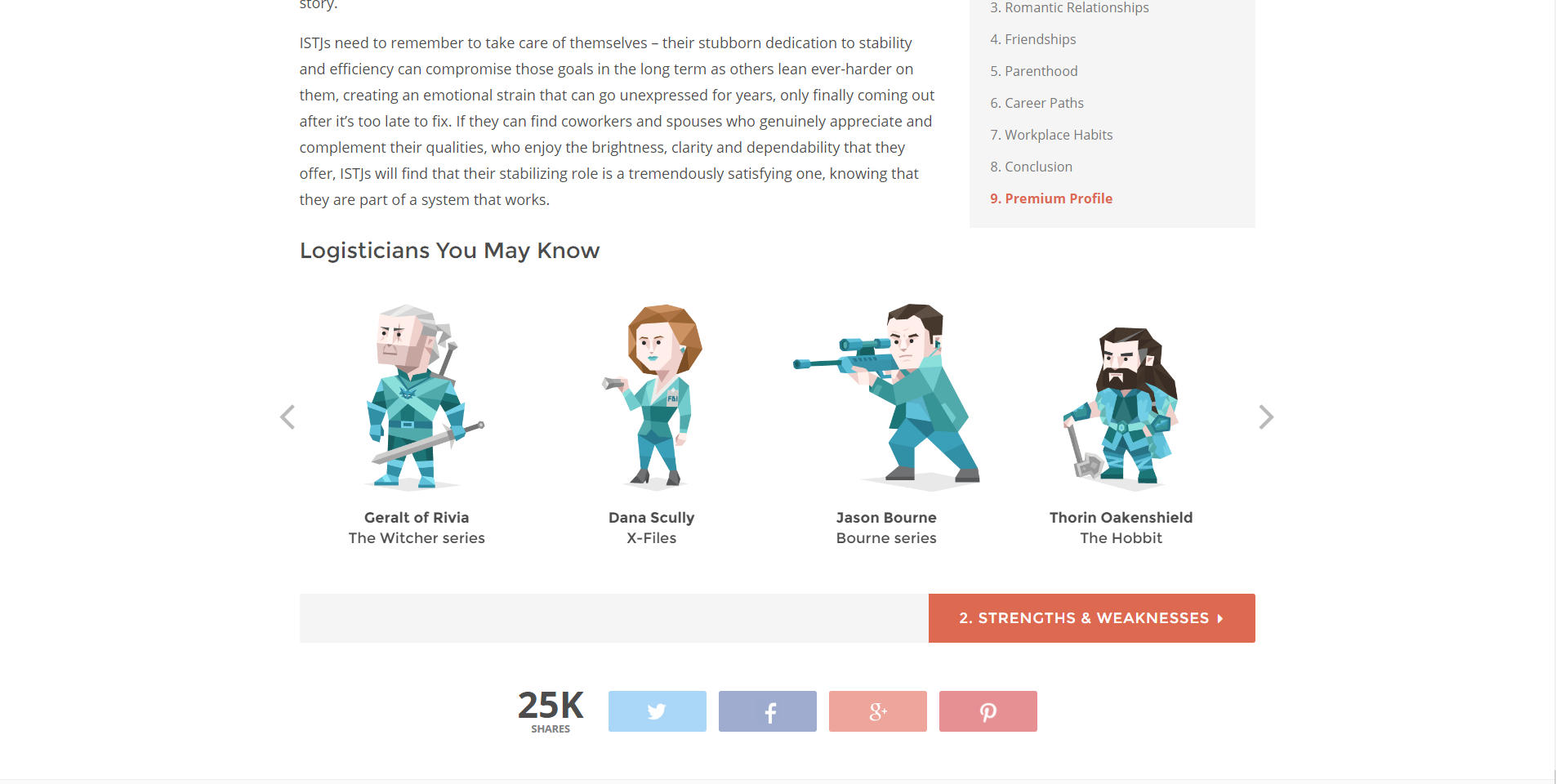Select Jason Bourne character illustration
The width and height of the screenshot is (1556, 784).
point(888,396)
